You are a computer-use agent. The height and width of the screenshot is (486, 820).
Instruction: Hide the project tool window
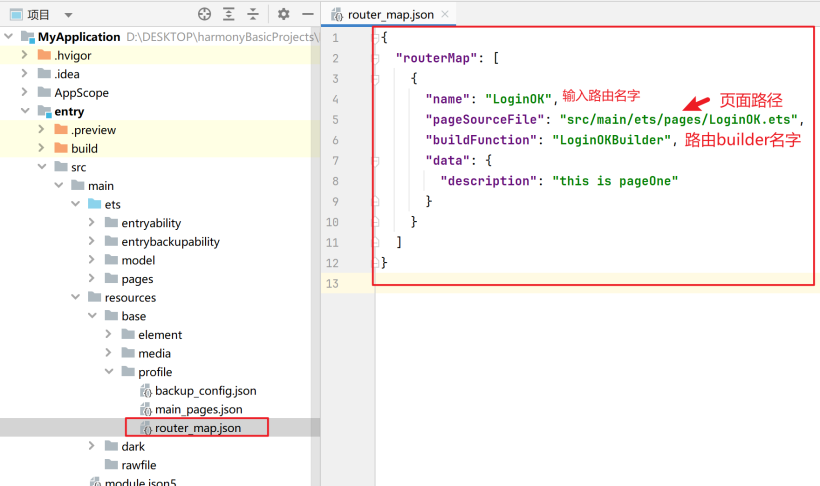coord(308,14)
